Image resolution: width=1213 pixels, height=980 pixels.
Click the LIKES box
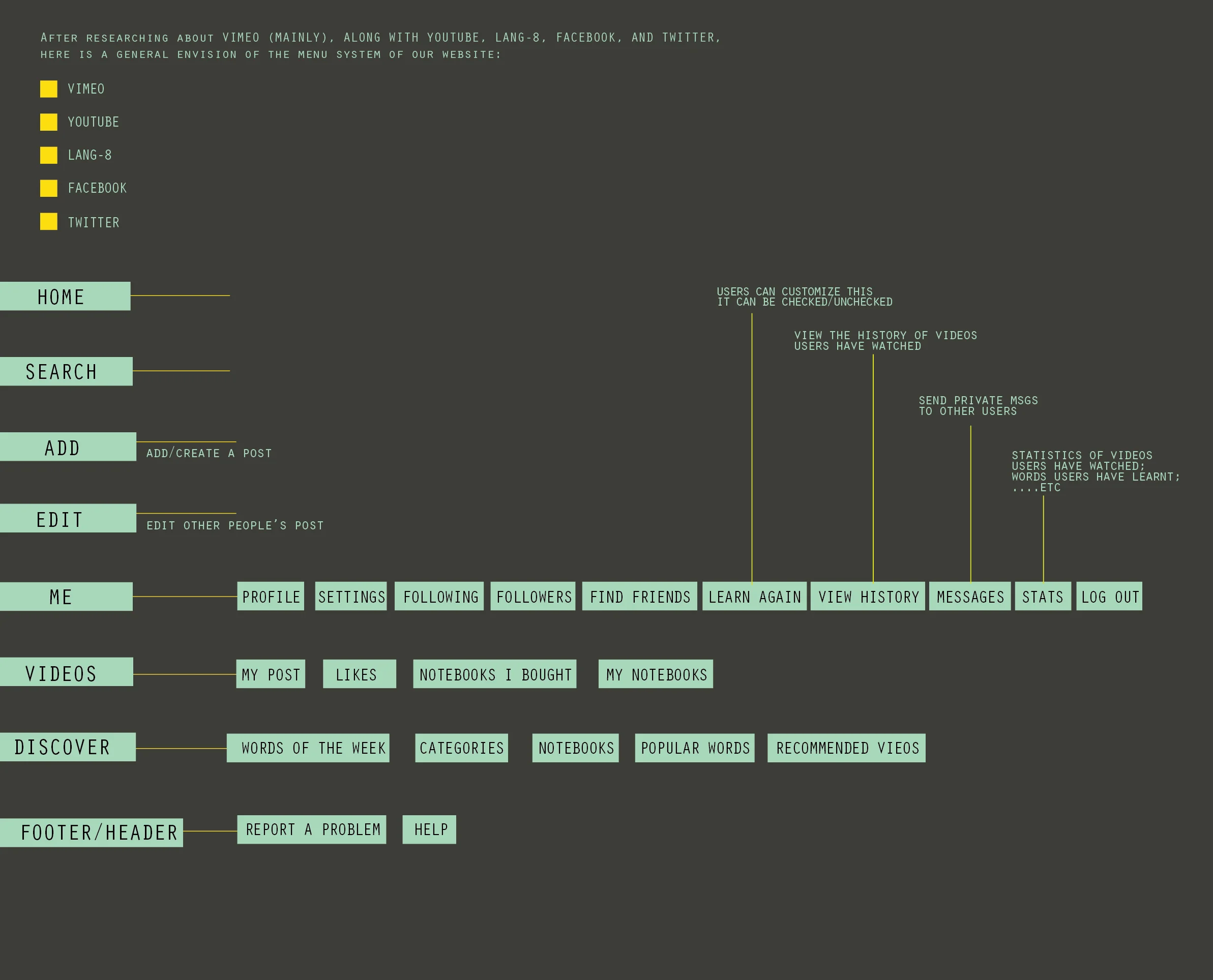pos(360,674)
